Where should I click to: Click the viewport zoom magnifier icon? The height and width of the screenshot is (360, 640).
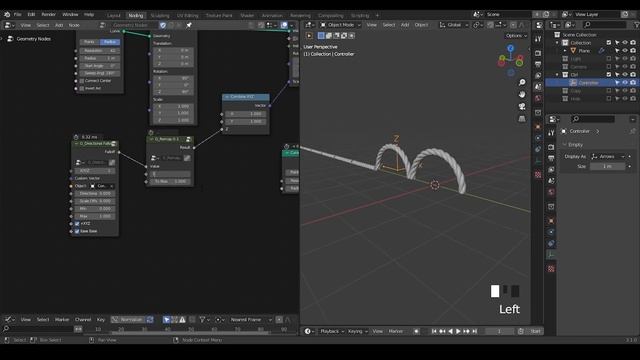522,82
